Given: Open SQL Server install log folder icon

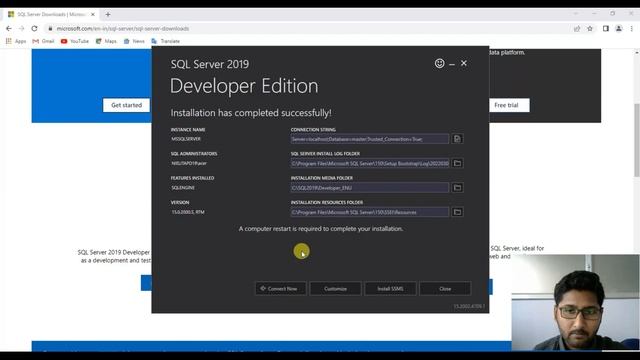Looking at the screenshot, I should (x=457, y=163).
